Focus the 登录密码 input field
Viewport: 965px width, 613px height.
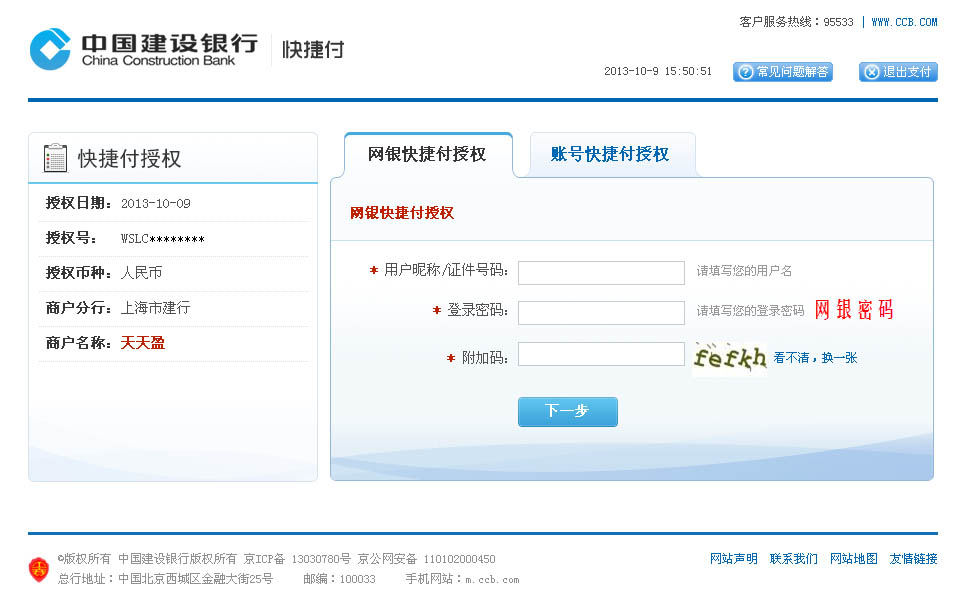point(601,313)
